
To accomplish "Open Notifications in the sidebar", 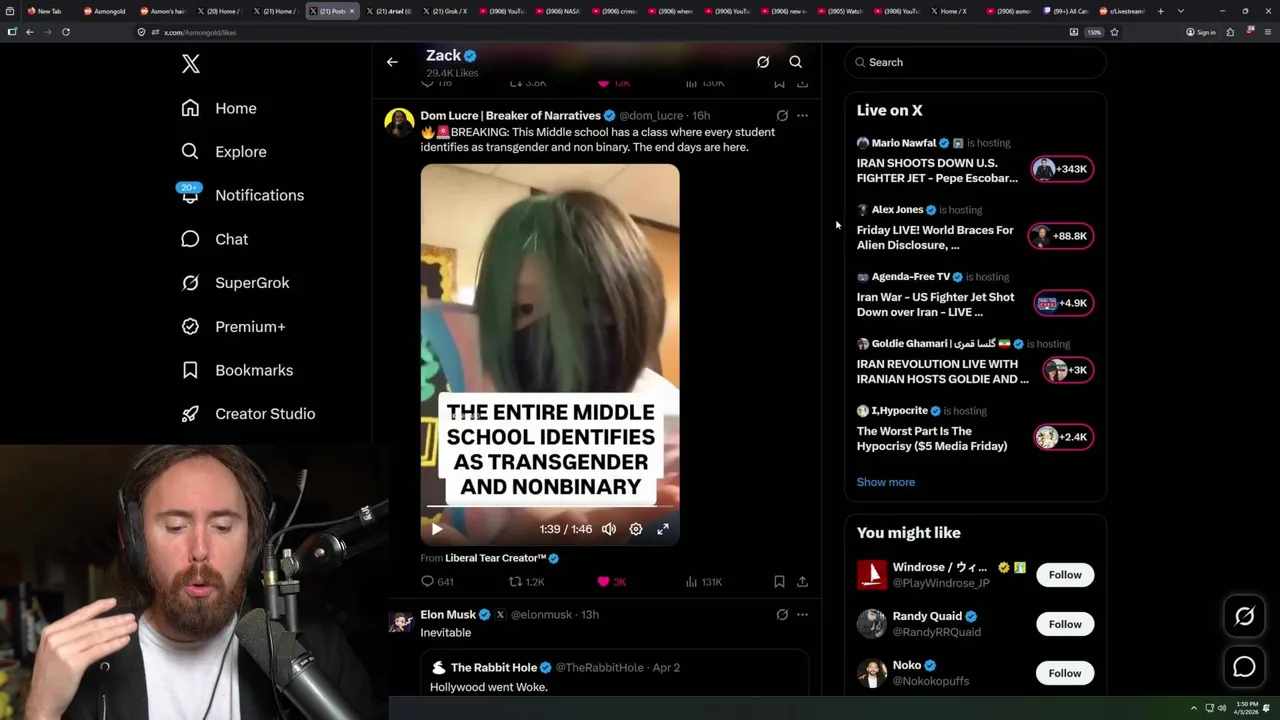I will (x=242, y=195).
